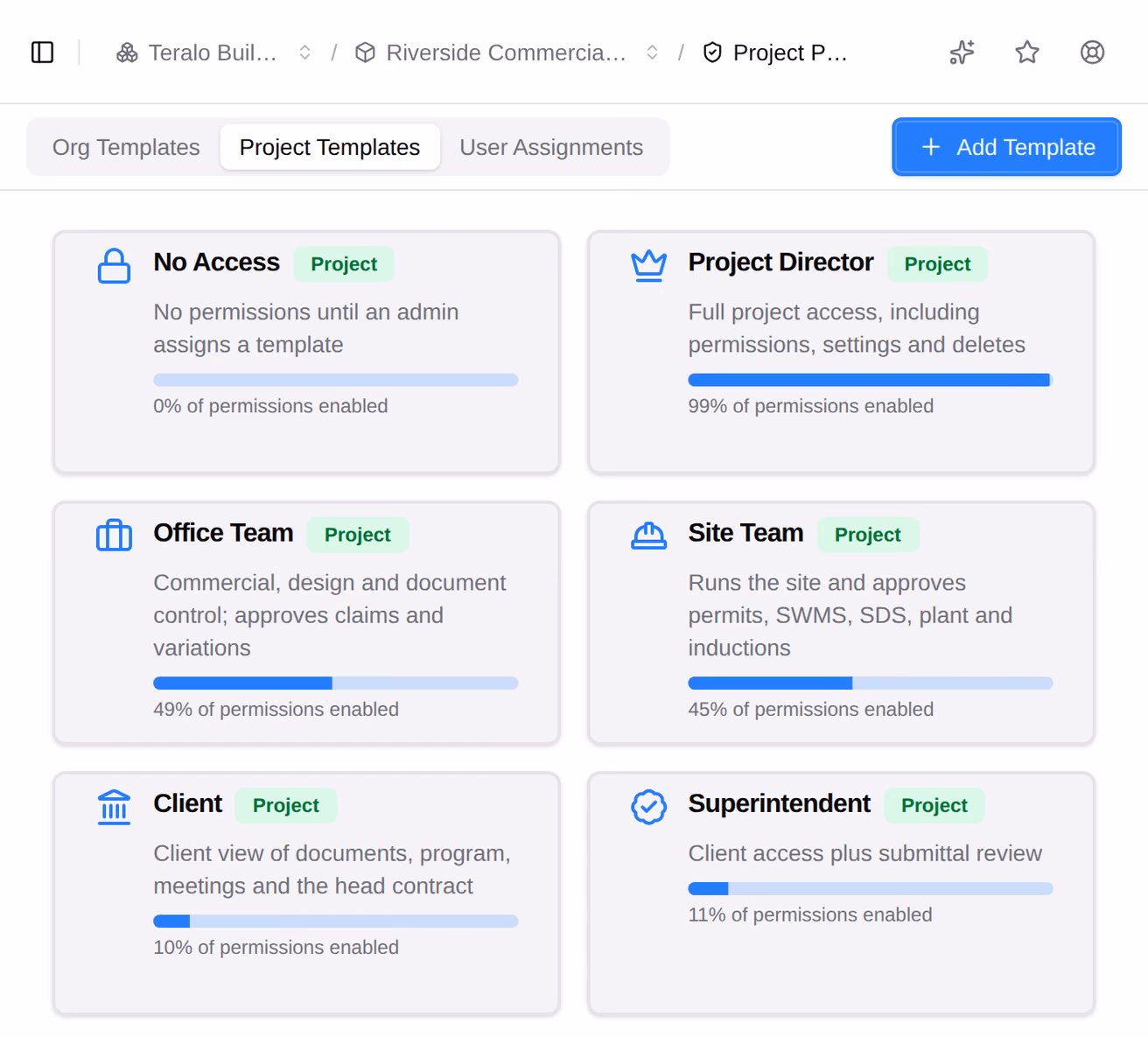The width and height of the screenshot is (1148, 1037).
Task: Click the Superintendent 11% progress bar
Action: (871, 888)
